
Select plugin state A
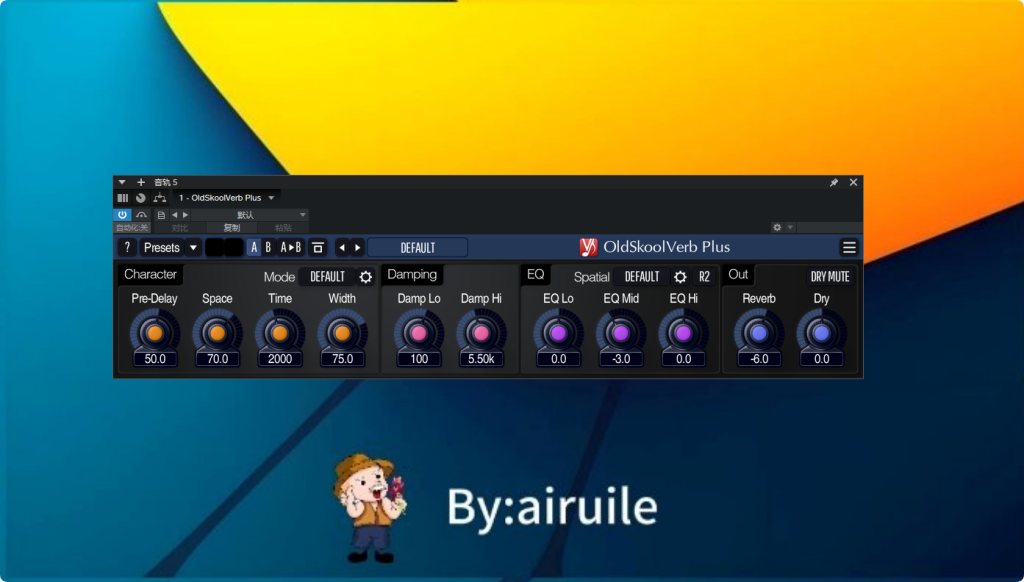(254, 248)
